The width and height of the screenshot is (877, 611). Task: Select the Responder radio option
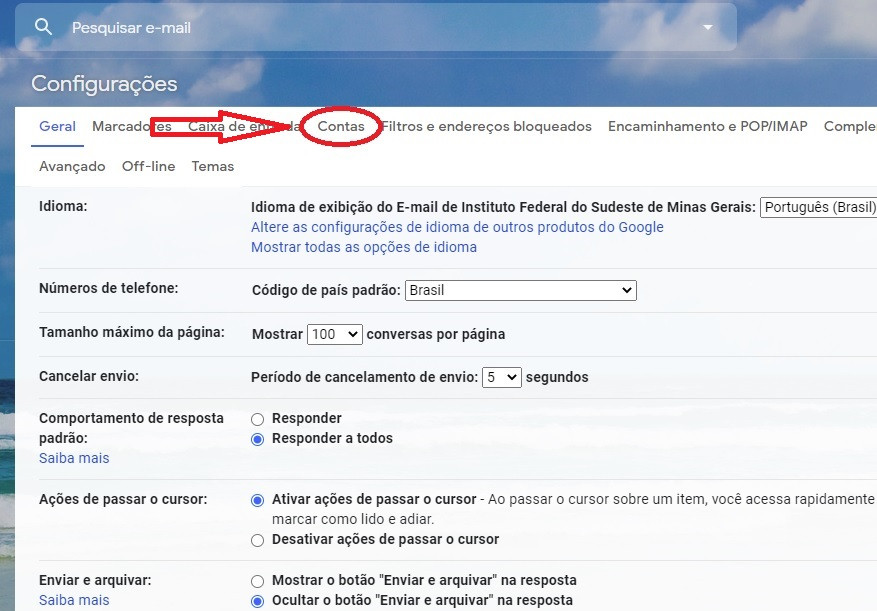(x=258, y=419)
